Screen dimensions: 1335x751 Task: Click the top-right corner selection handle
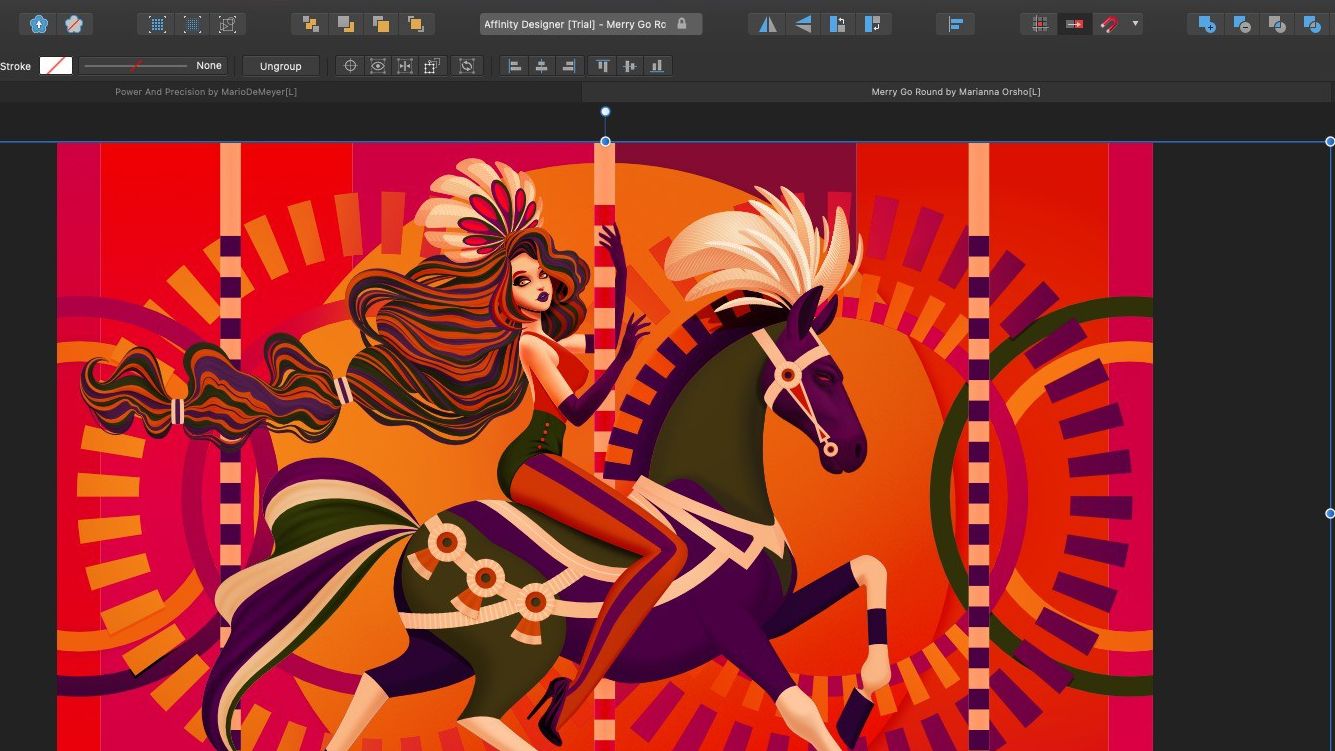[x=1330, y=142]
